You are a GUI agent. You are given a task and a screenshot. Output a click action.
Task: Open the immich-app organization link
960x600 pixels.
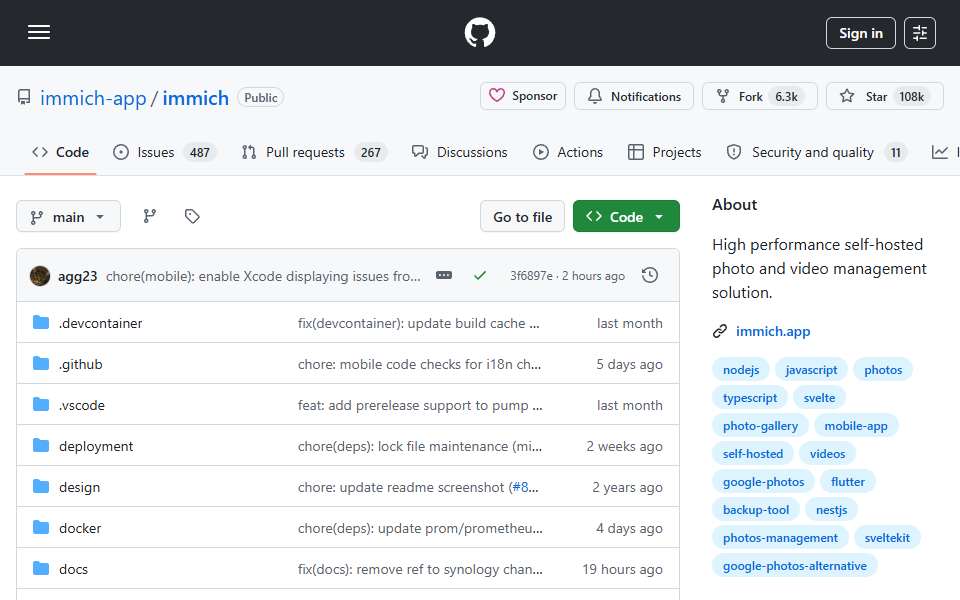click(93, 98)
